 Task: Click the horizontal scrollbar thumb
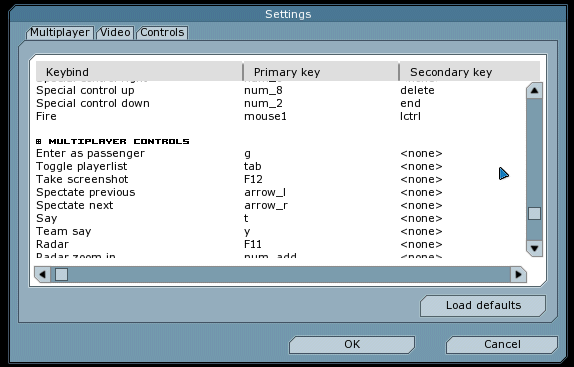(x=61, y=274)
